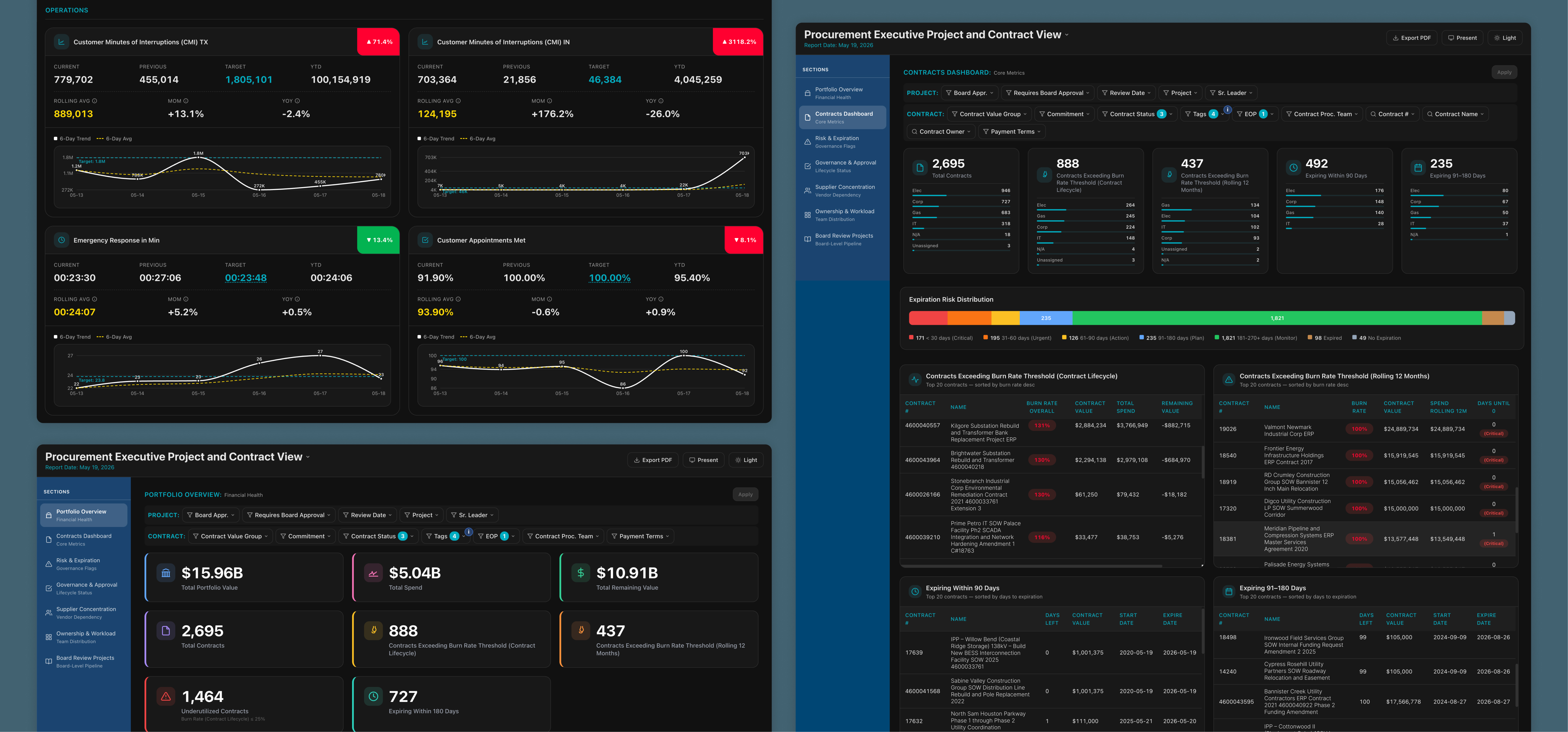This screenshot has height=732, width=1568.
Task: Click Export PDF button in right dashboard
Action: coord(1412,38)
